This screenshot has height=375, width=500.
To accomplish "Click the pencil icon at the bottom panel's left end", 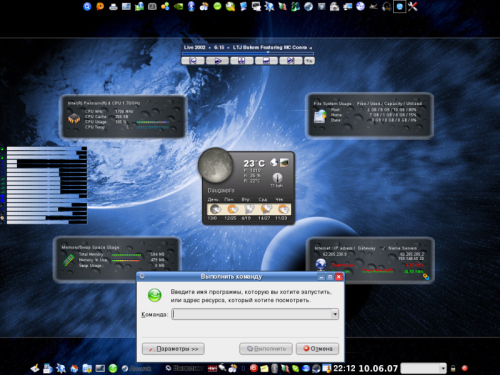I will pos(35,368).
